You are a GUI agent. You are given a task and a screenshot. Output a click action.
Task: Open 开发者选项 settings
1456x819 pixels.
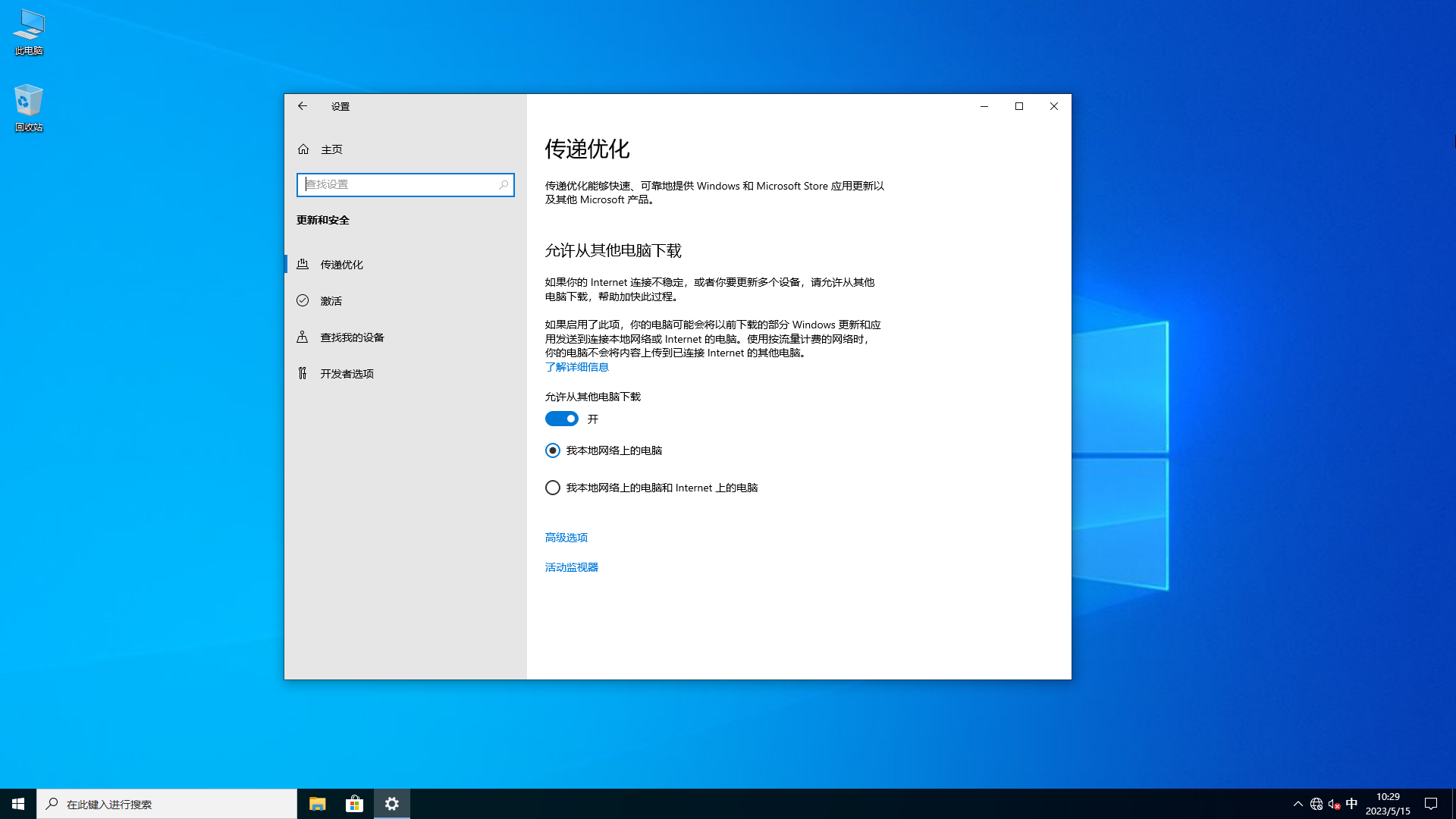pyautogui.click(x=346, y=373)
